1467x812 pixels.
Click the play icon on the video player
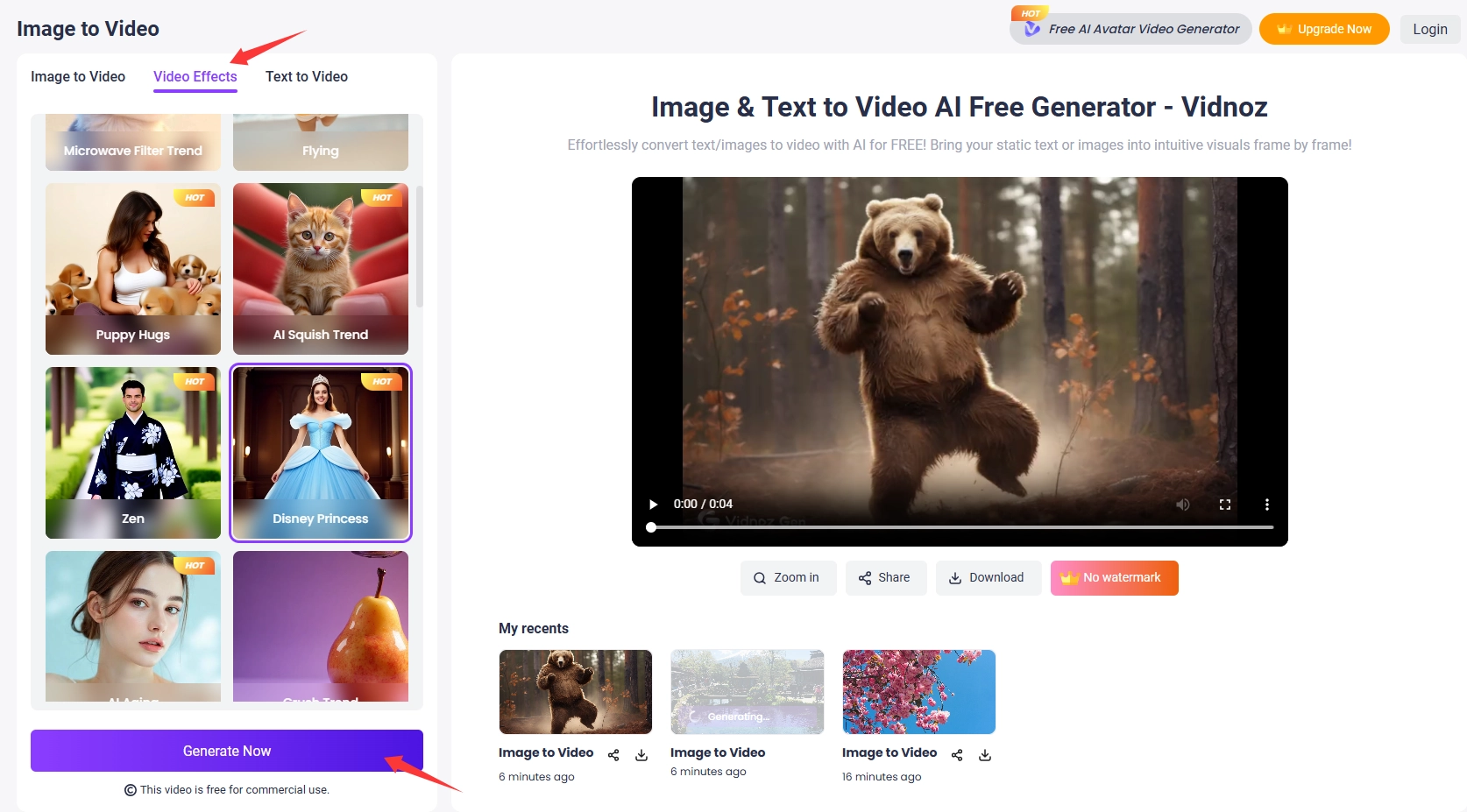point(652,504)
